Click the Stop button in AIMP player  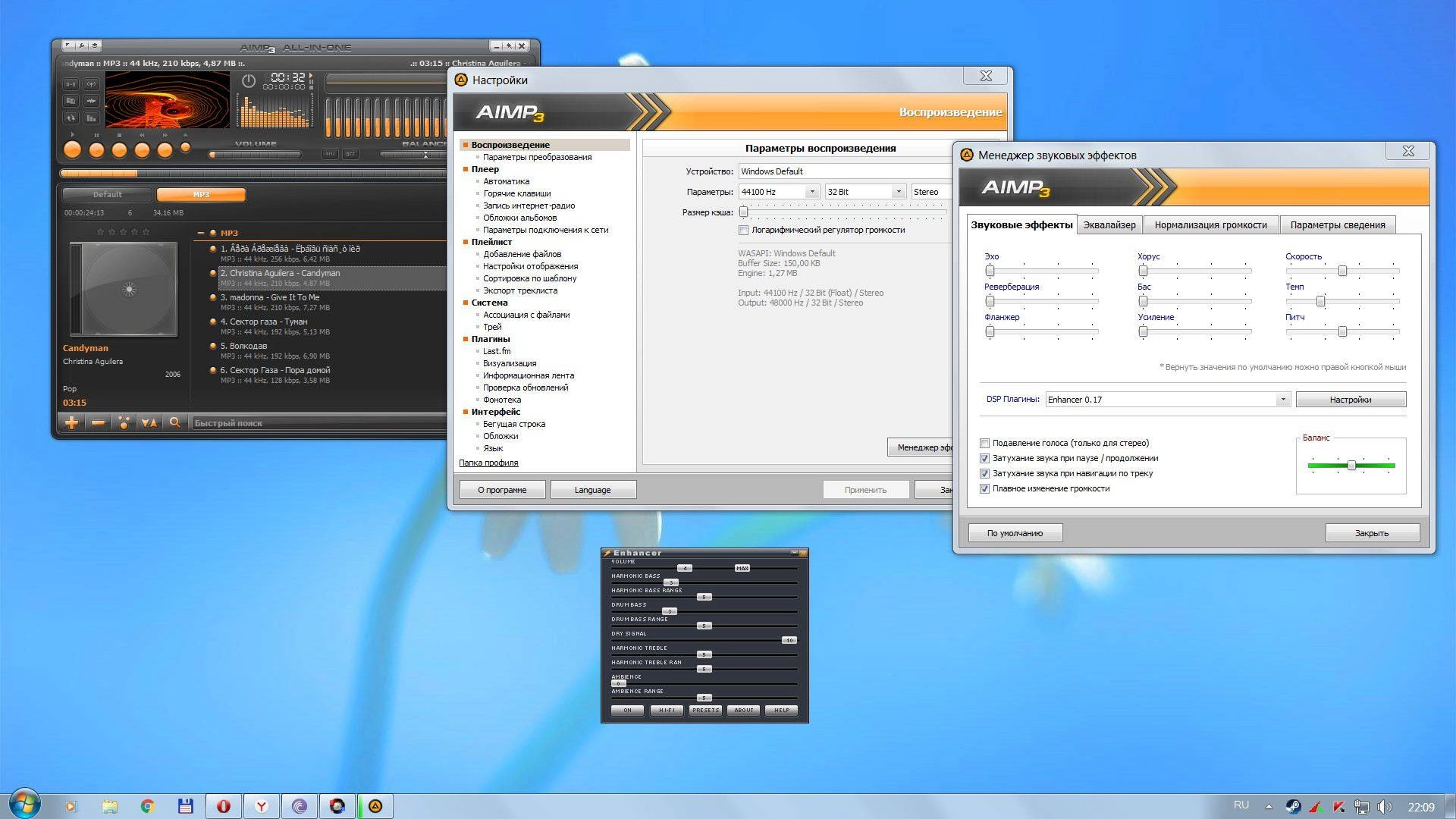click(x=119, y=149)
